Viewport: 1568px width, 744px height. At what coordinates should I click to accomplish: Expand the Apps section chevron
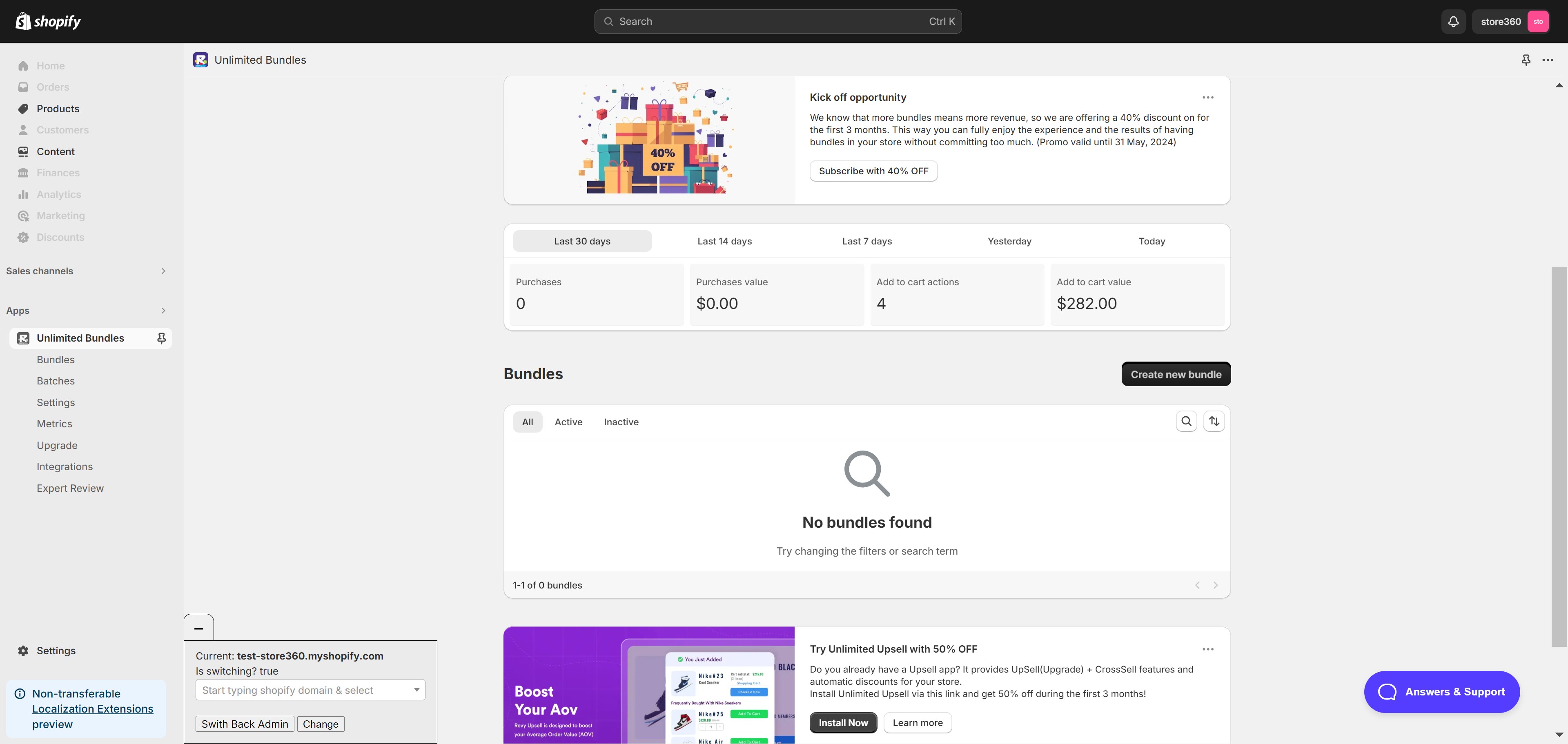click(163, 310)
